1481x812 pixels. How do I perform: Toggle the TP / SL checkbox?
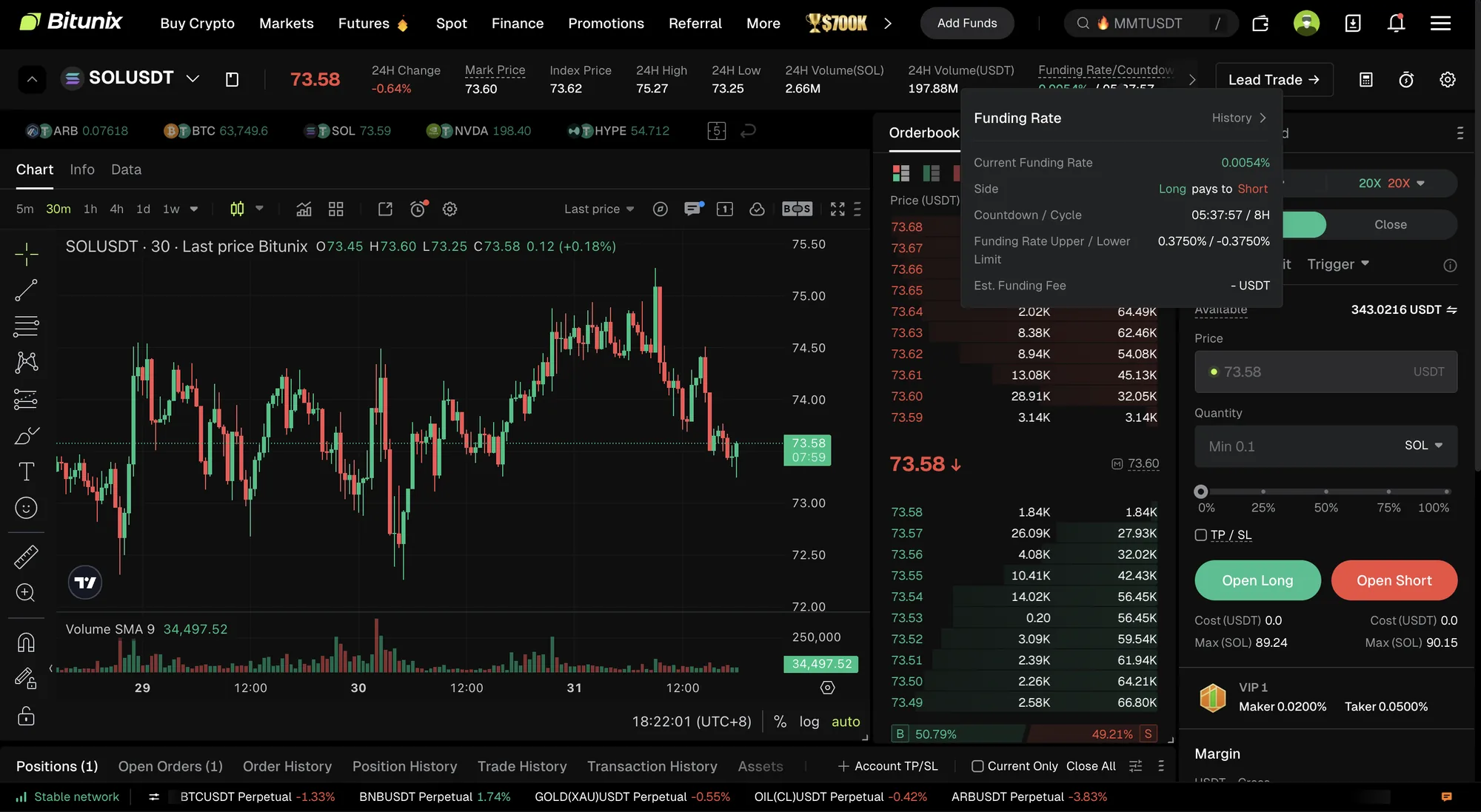coord(1201,535)
